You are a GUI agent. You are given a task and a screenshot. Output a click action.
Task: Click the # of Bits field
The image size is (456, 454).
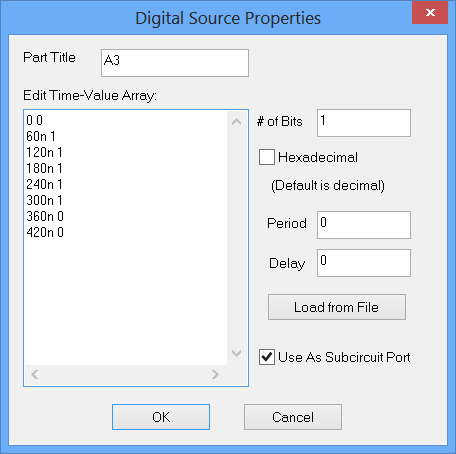[x=364, y=123]
